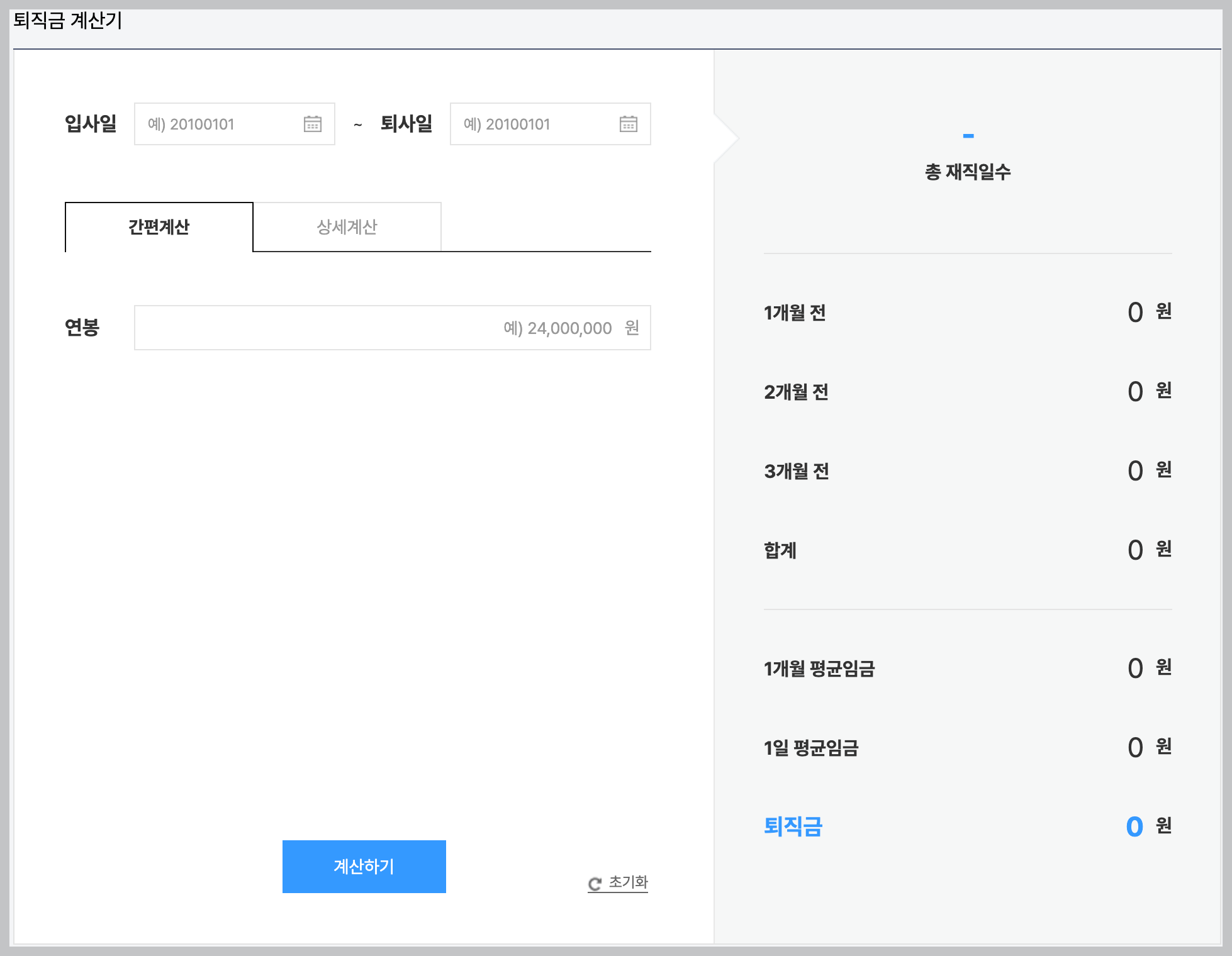Click the 1개월 전 result row
Image resolution: width=1232 pixels, height=956 pixels.
[795, 313]
